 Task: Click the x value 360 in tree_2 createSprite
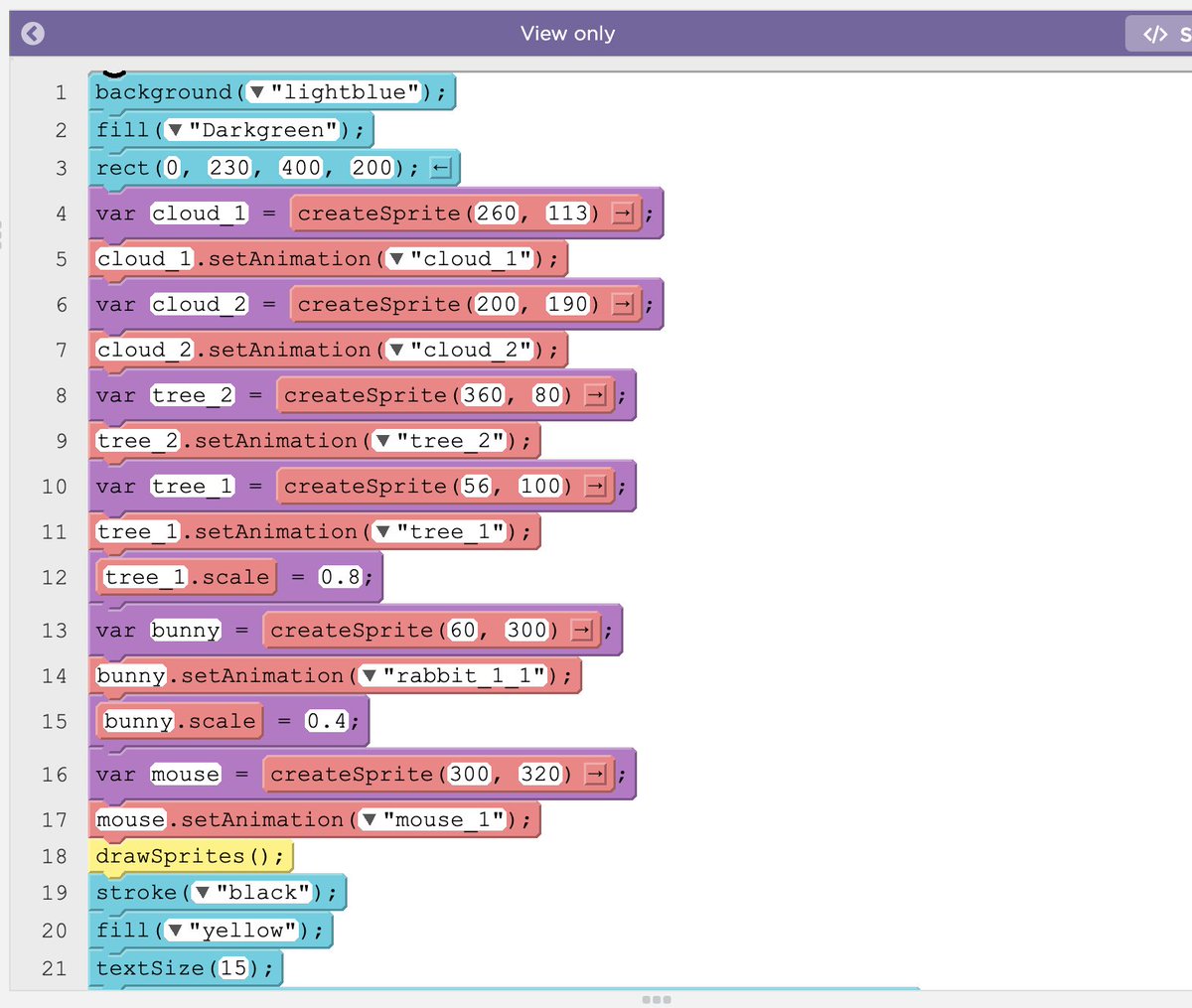coord(483,395)
